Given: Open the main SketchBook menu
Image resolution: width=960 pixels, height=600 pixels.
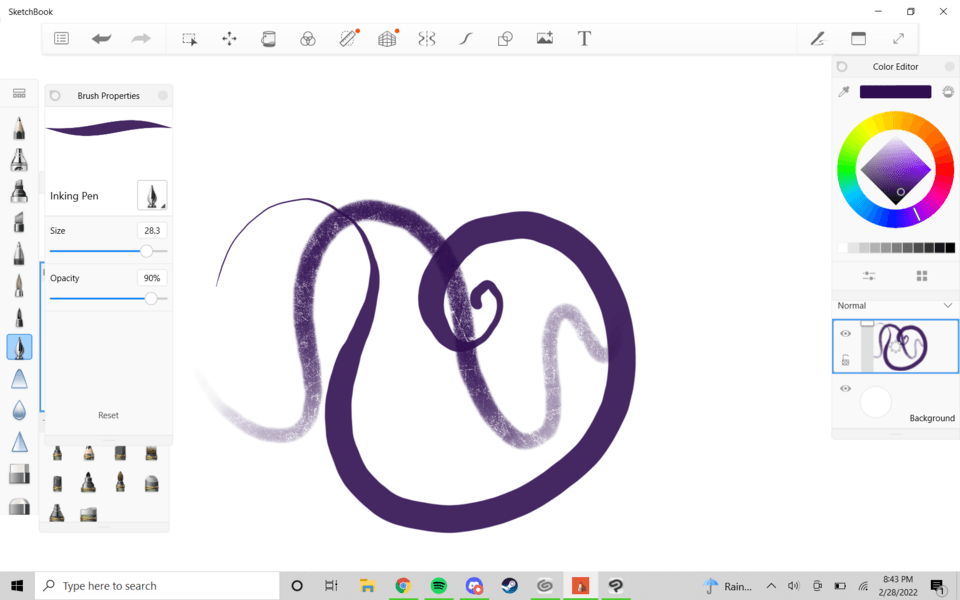Looking at the screenshot, I should 61,38.
